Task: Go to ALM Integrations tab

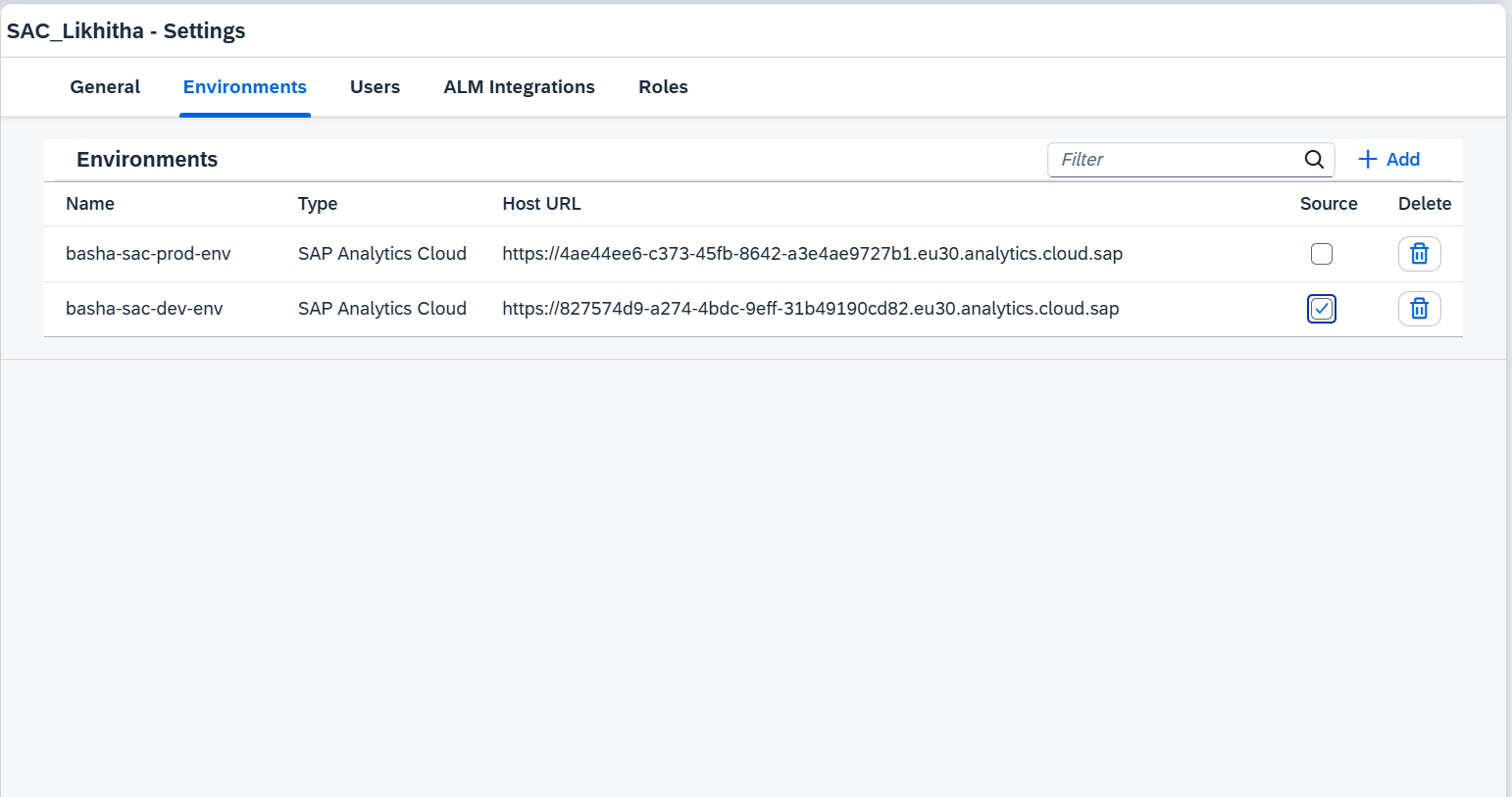Action: point(519,87)
